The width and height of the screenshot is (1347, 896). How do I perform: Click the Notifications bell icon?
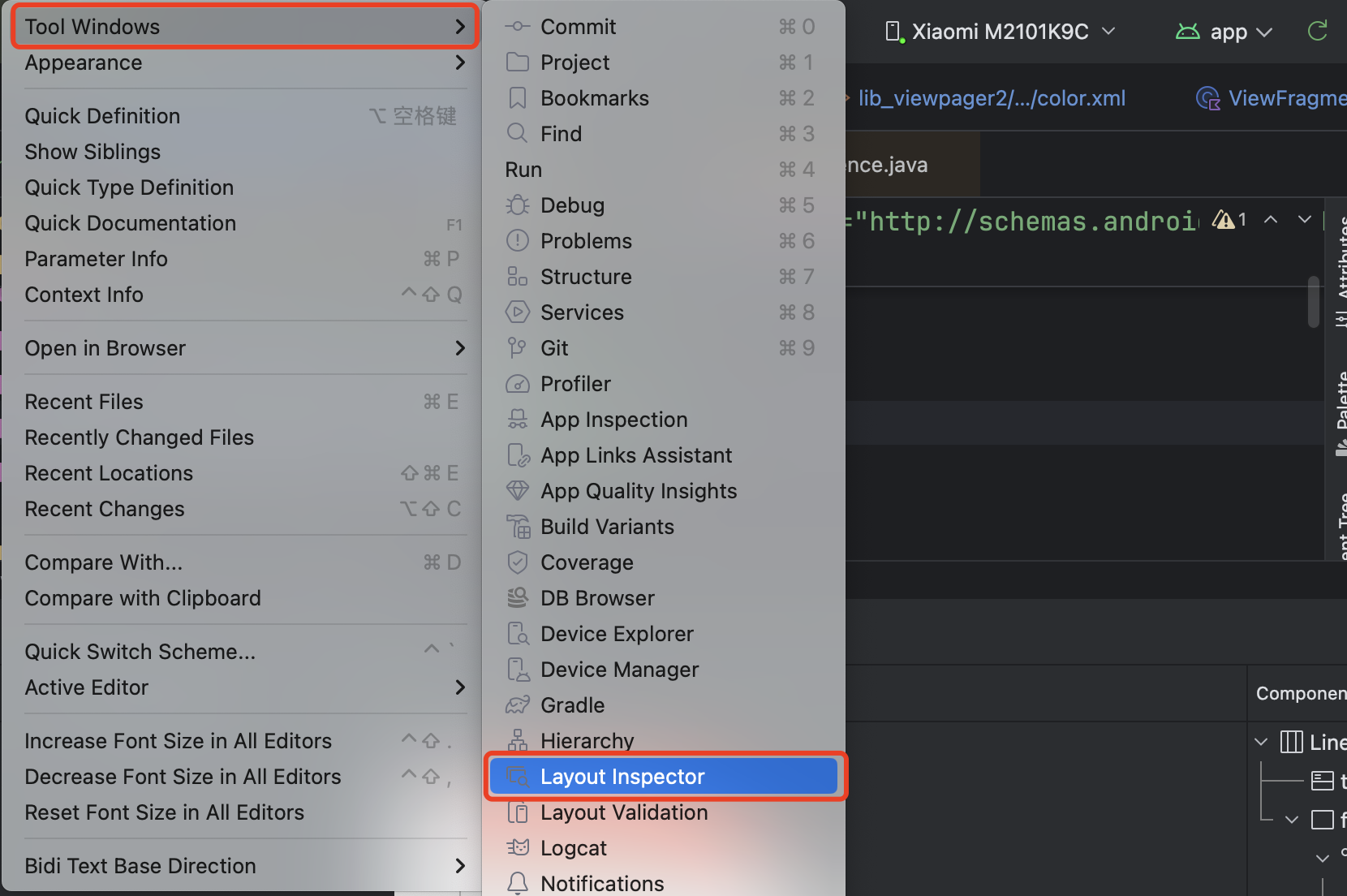tap(517, 883)
